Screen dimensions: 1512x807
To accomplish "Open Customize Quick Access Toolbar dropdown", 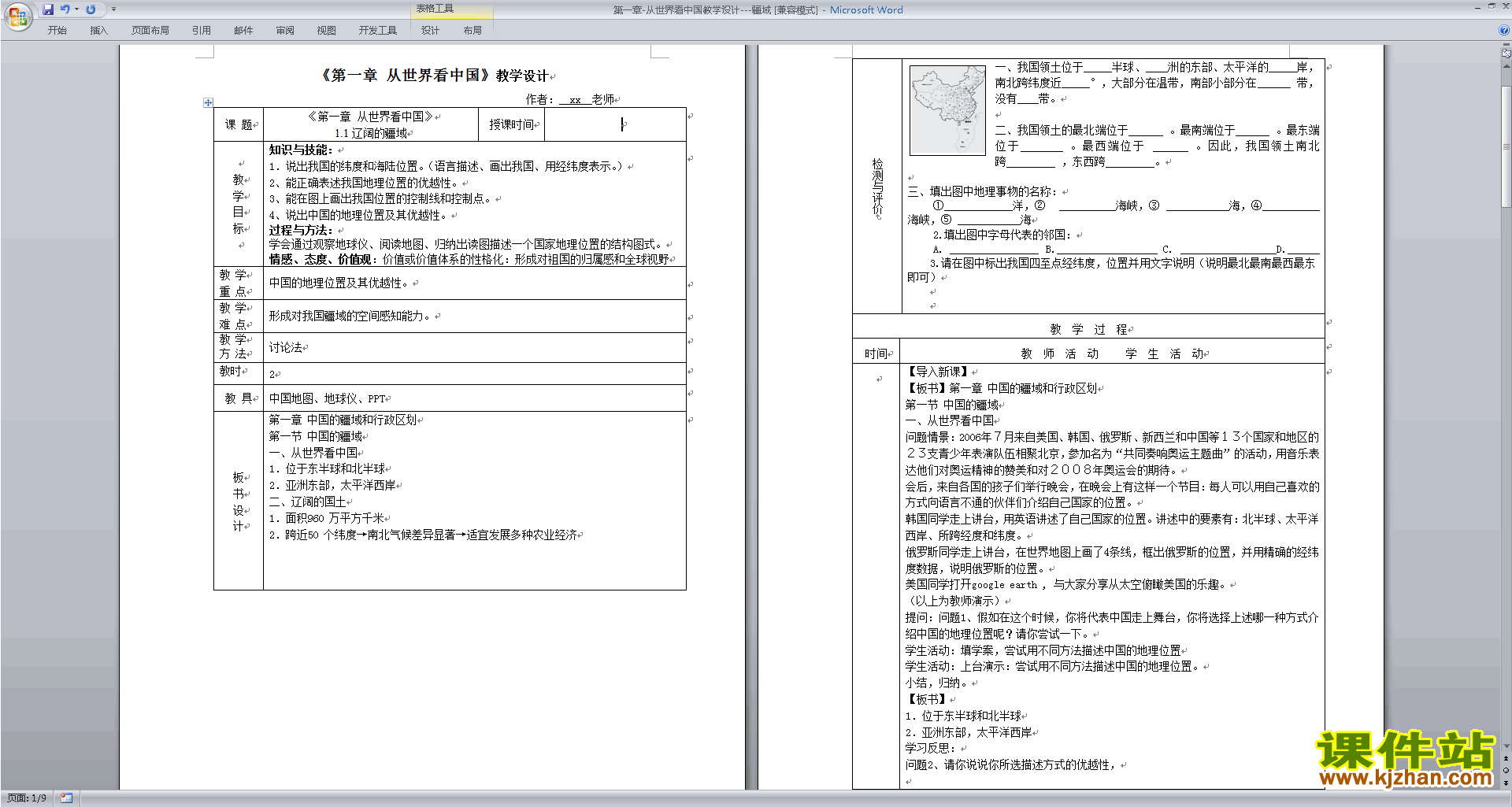I will point(113,9).
